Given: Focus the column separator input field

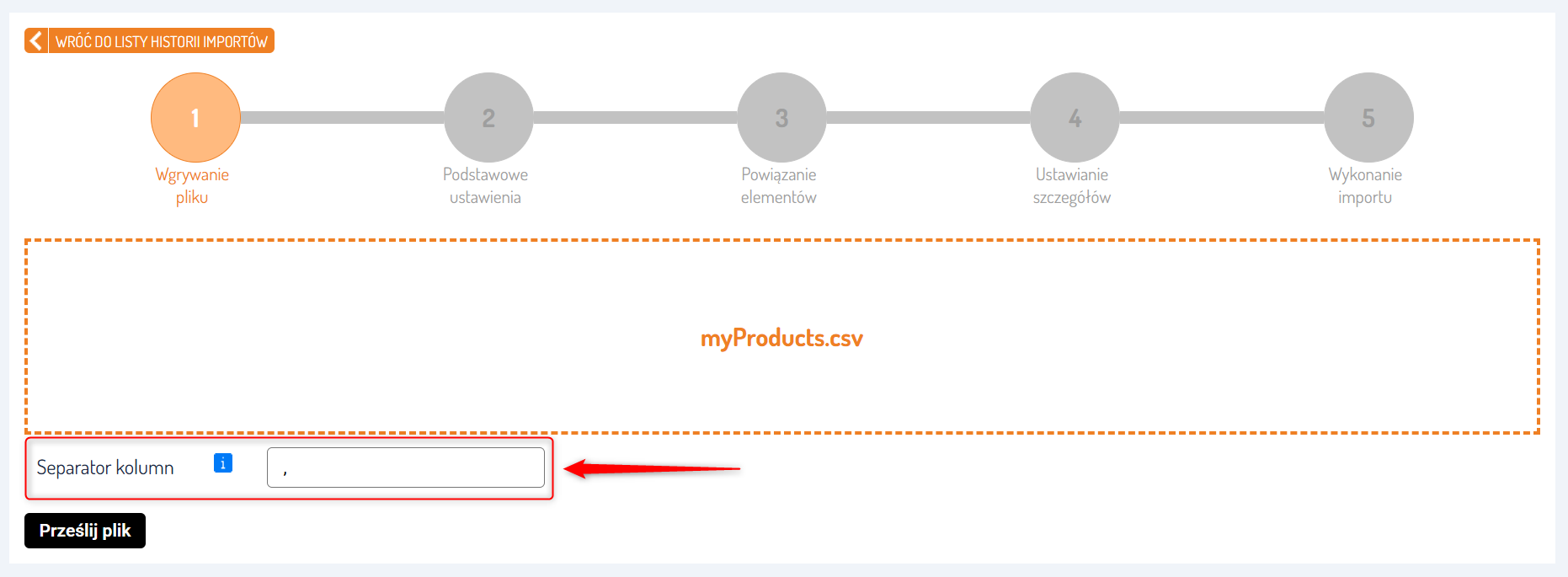Looking at the screenshot, I should [x=406, y=467].
